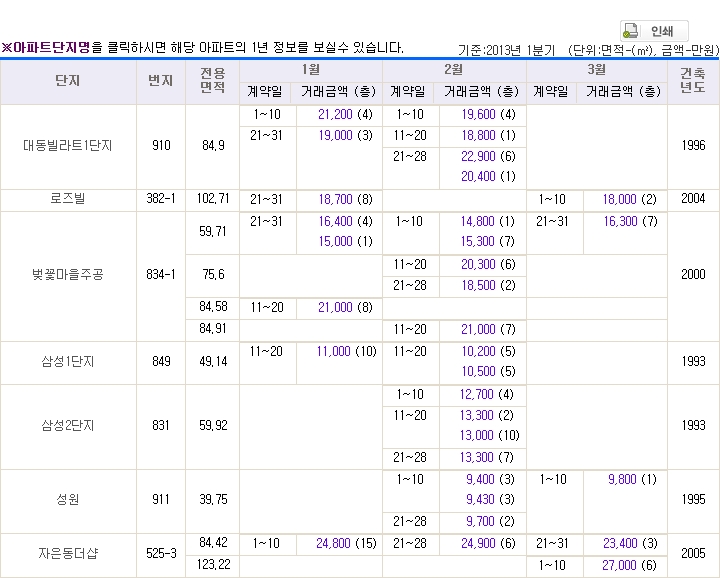Click the 건축년도 column header
The image size is (720, 578).
693,80
